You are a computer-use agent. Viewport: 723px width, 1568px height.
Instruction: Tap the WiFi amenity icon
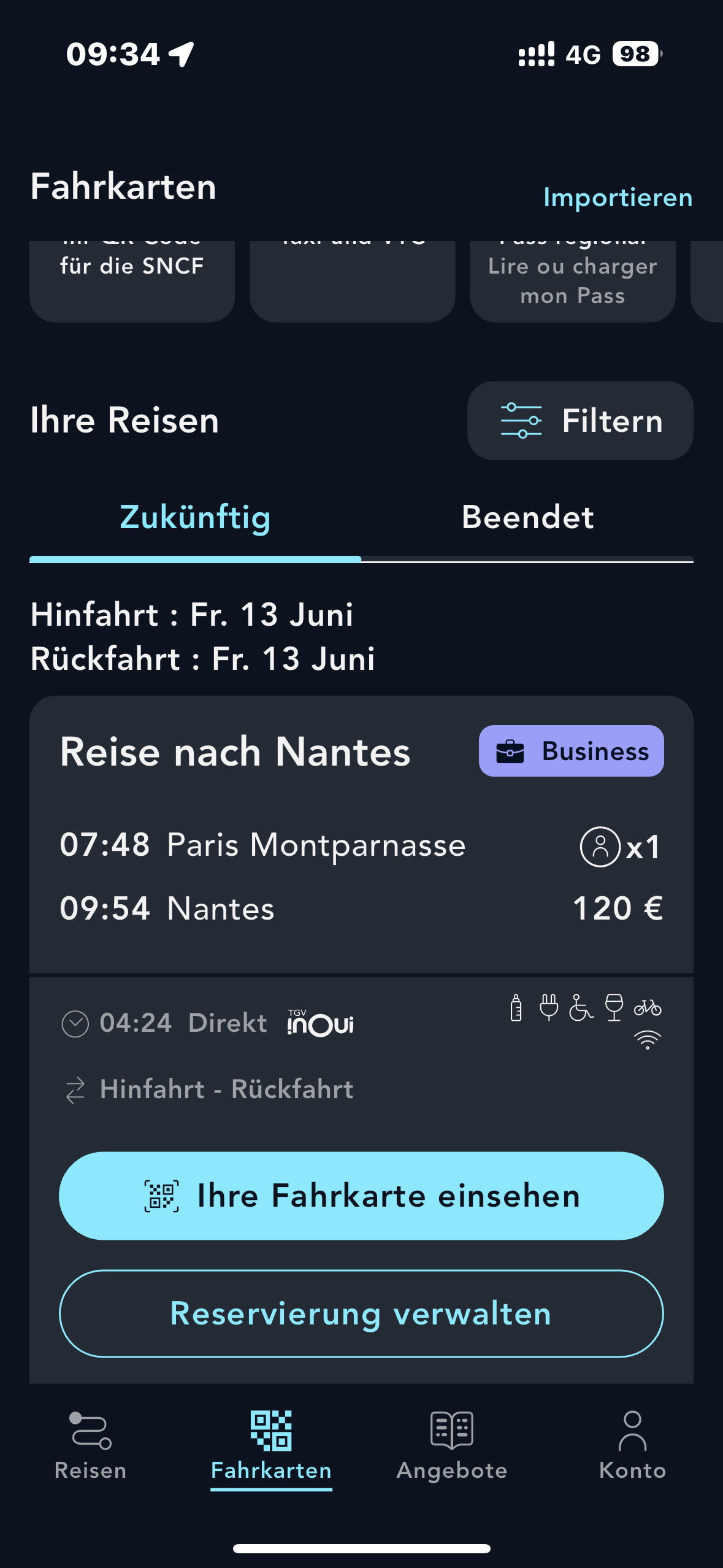tap(647, 1040)
